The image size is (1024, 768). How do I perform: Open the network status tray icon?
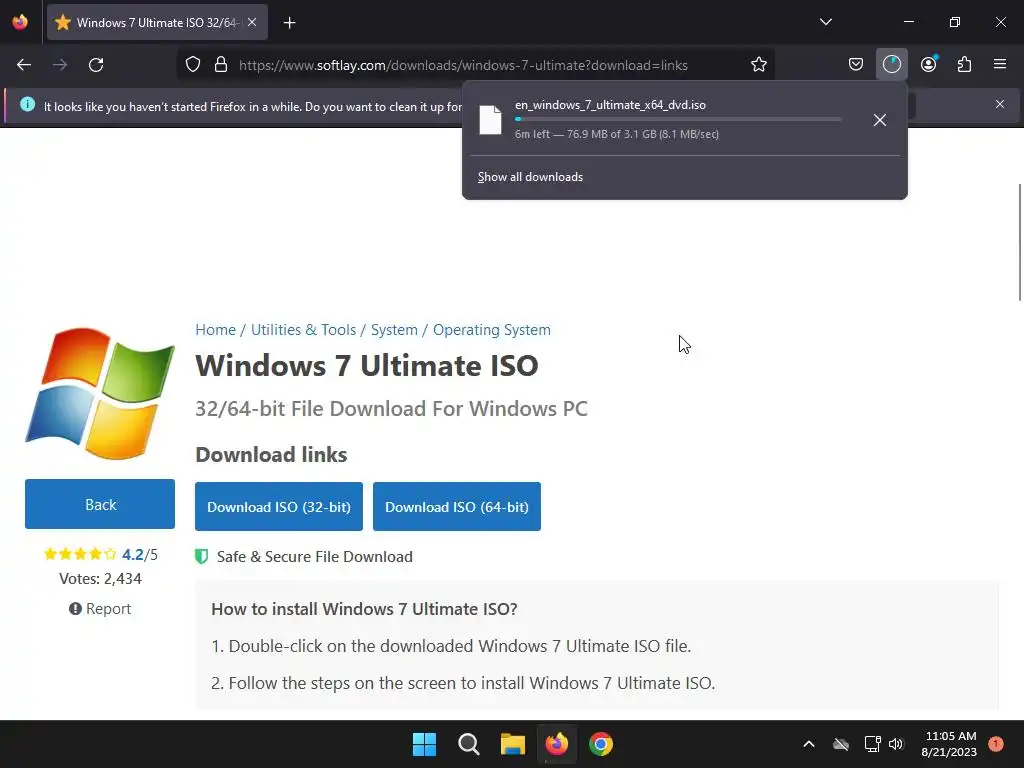click(872, 744)
